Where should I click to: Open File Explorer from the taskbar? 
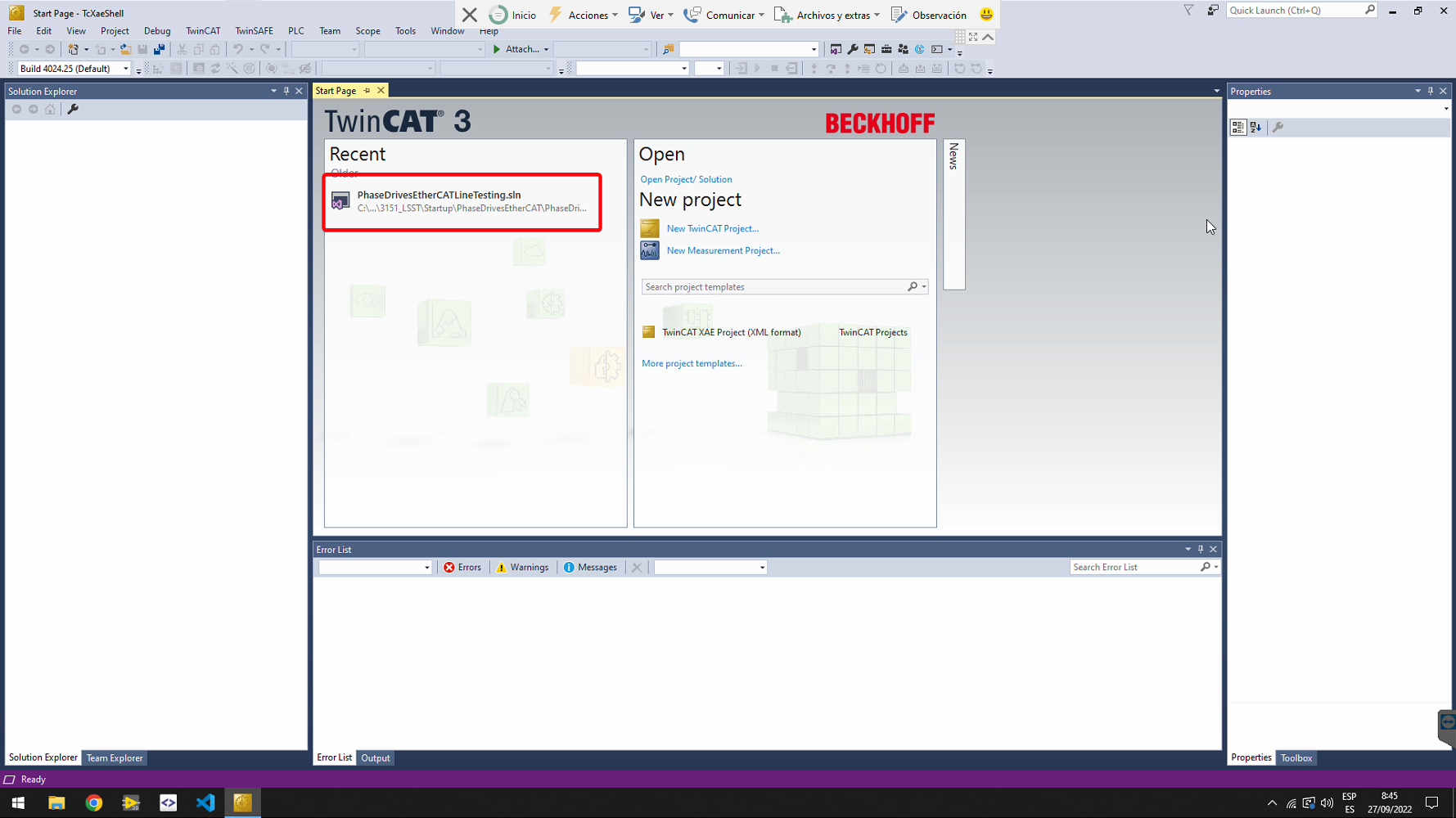56,802
